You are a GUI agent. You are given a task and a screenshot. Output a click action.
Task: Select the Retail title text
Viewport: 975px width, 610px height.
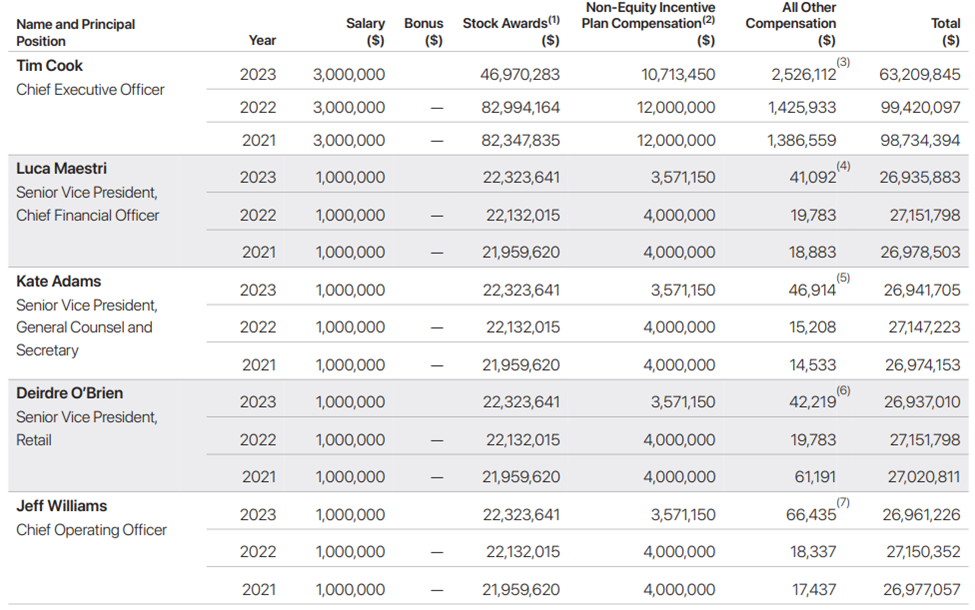[34, 440]
